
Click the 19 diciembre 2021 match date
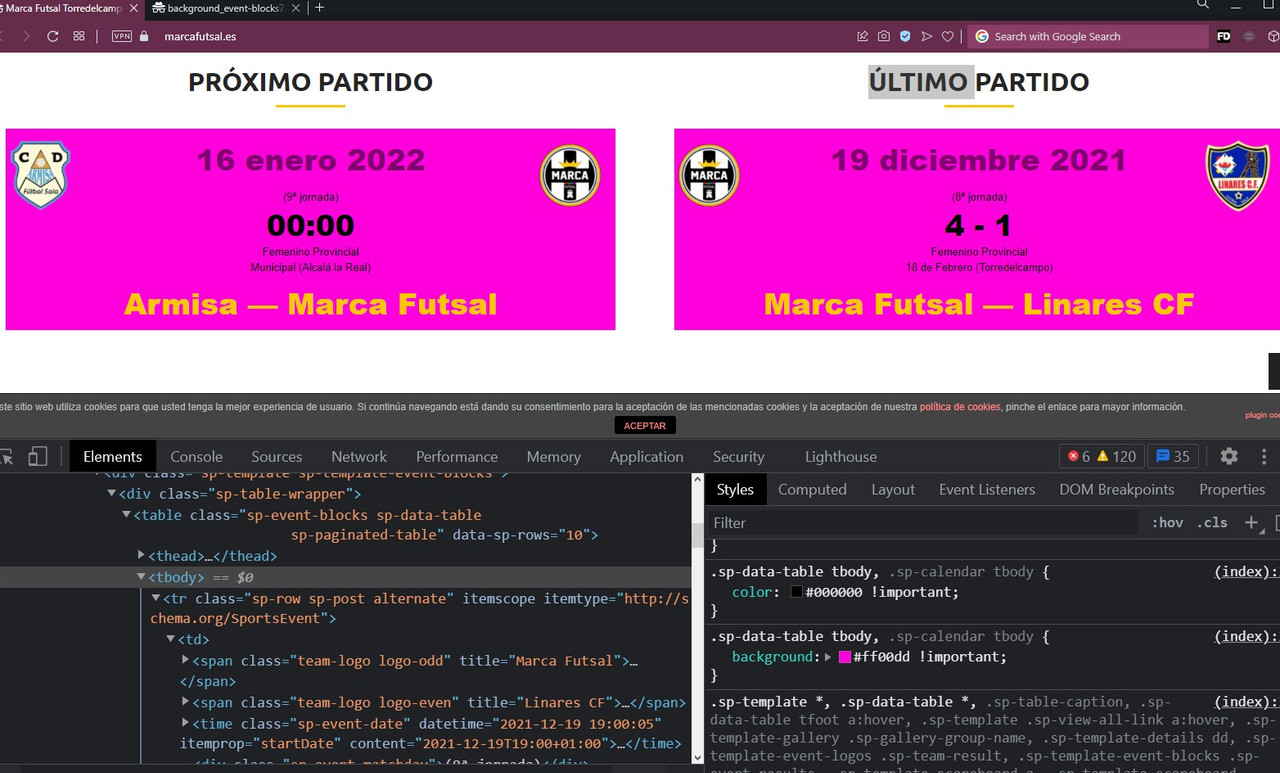pos(979,160)
